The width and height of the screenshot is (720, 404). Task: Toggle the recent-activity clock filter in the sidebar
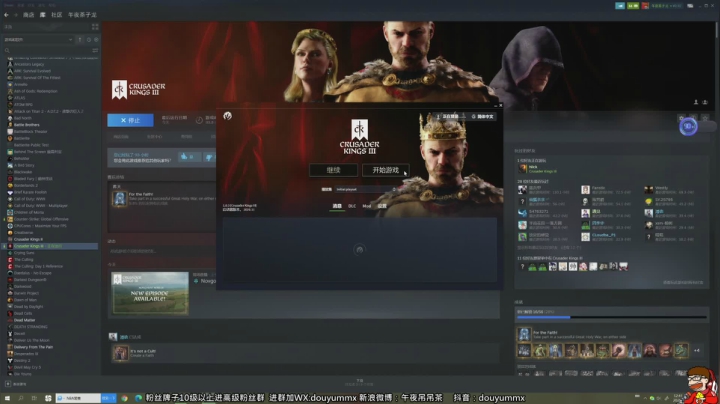click(x=89, y=39)
